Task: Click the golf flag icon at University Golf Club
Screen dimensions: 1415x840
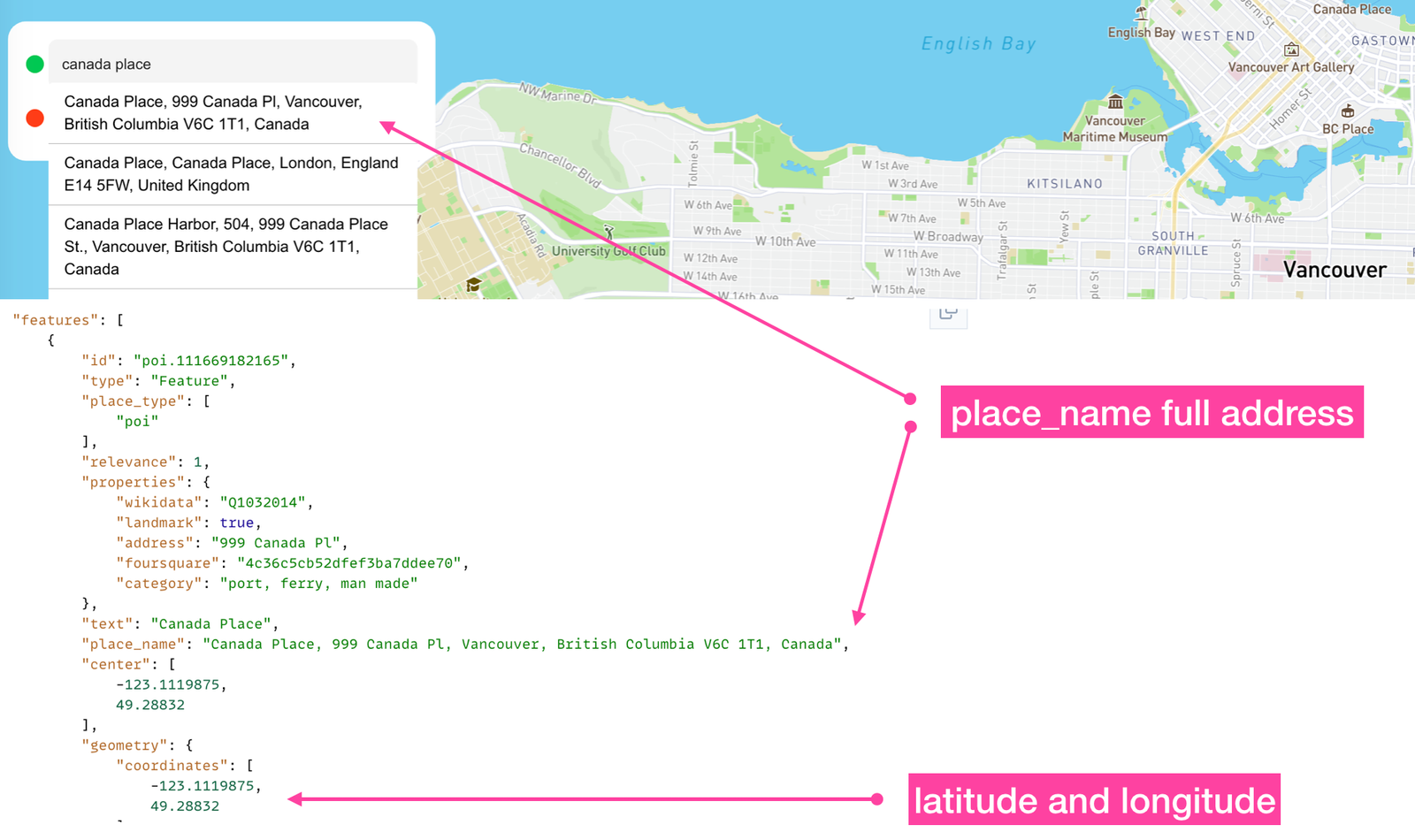Action: point(608,230)
